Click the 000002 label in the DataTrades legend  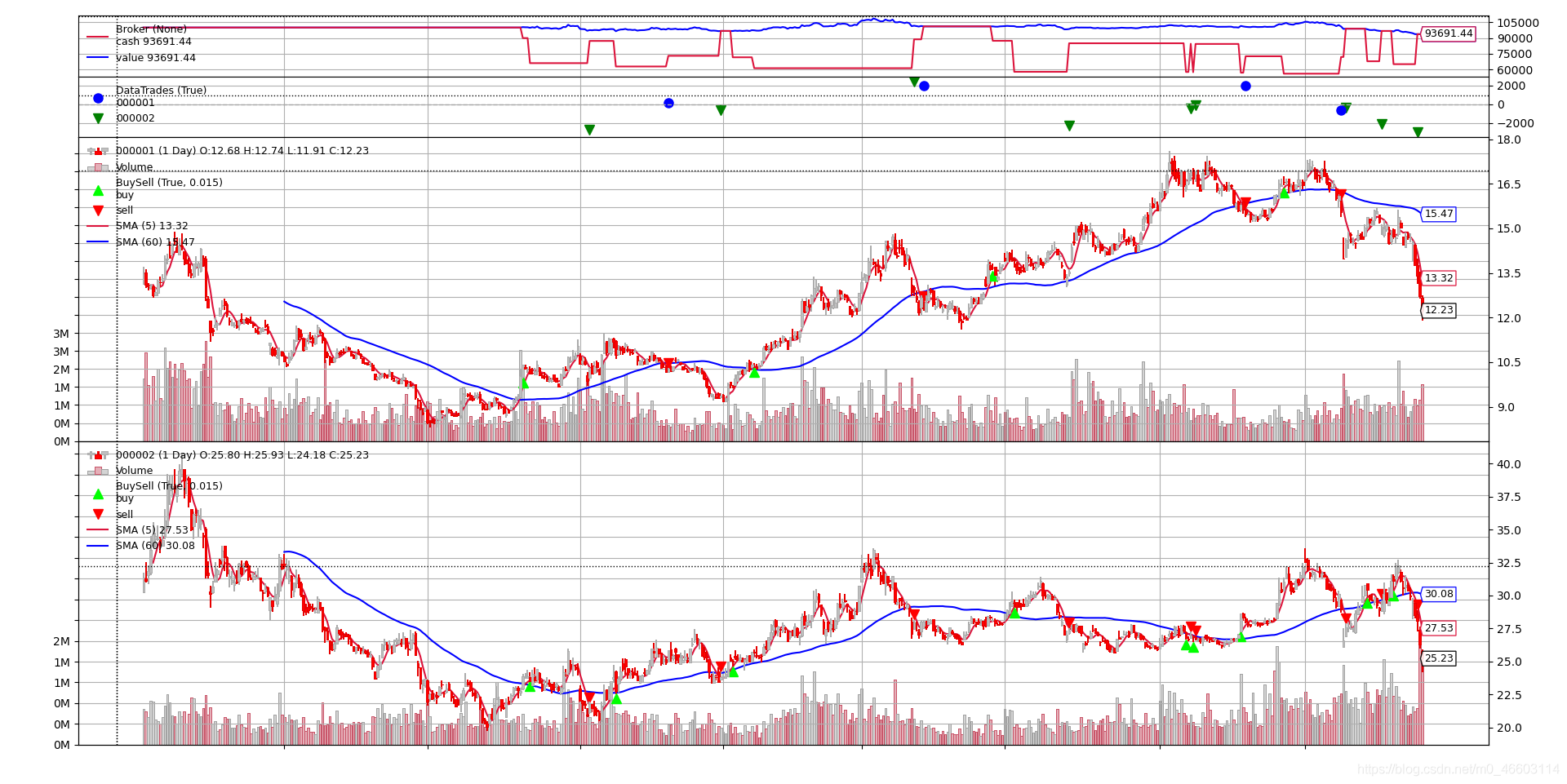135,118
